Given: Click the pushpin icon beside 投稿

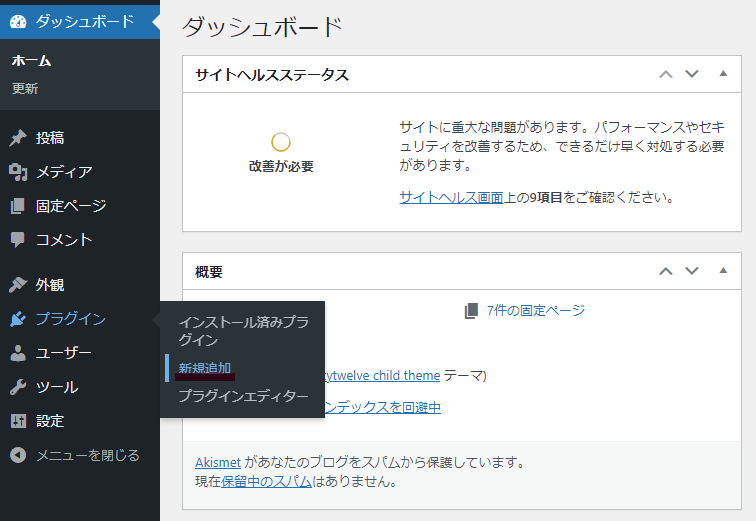Looking at the screenshot, I should [18, 138].
